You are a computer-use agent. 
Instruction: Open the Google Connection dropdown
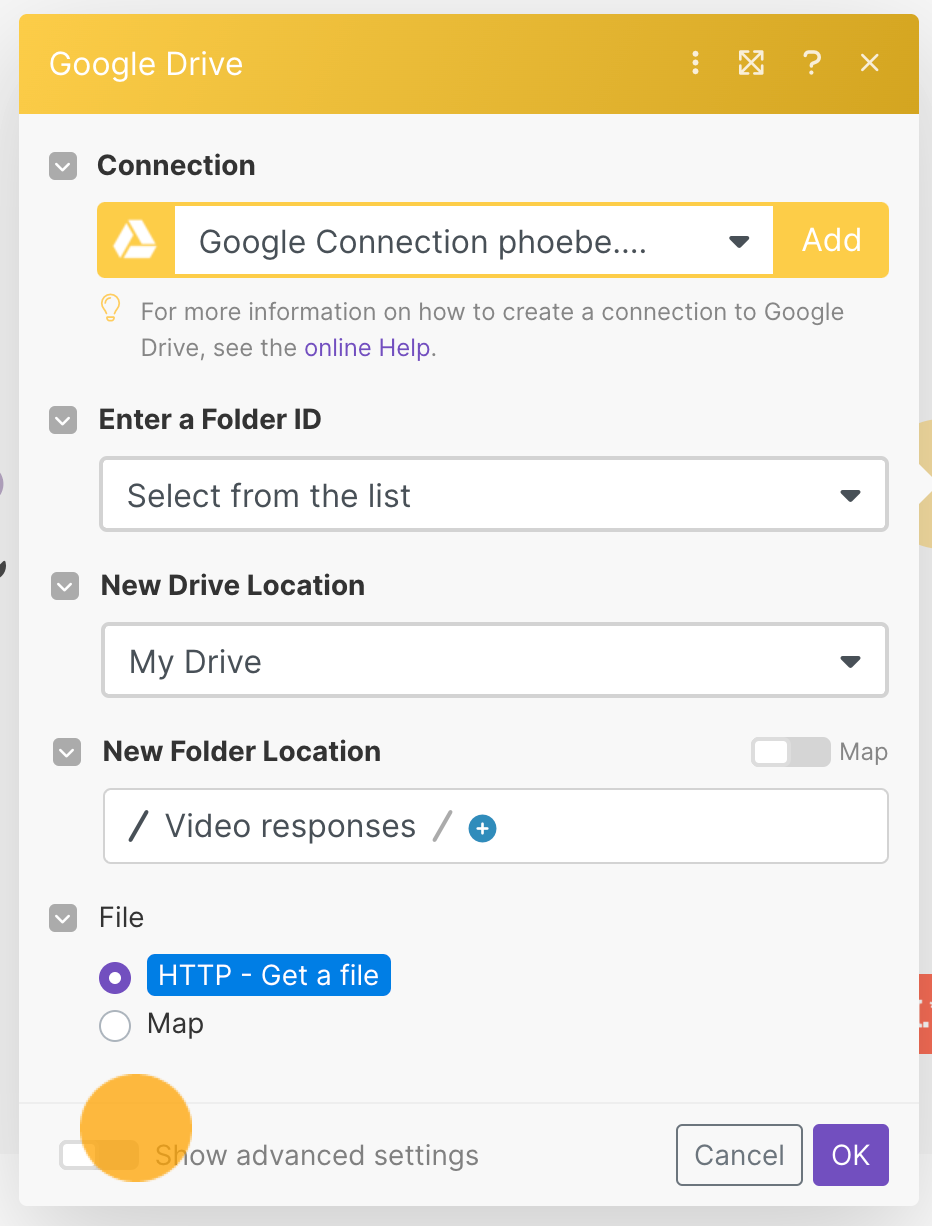coord(474,241)
